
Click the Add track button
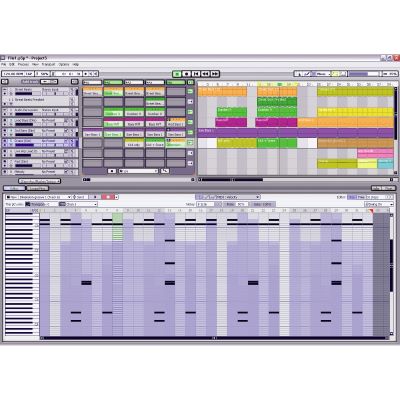point(30,82)
